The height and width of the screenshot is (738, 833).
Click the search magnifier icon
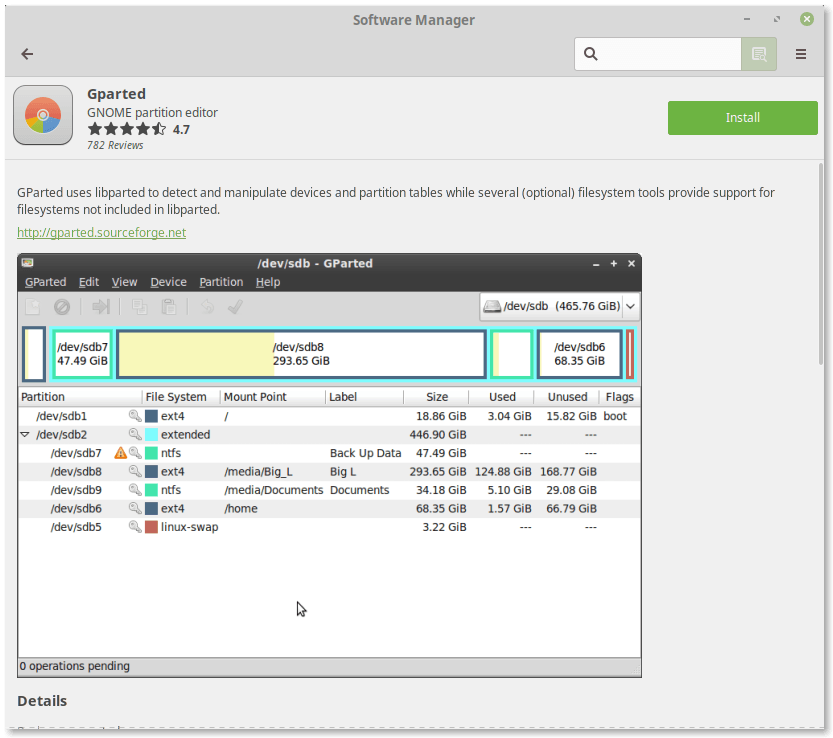tap(590, 54)
